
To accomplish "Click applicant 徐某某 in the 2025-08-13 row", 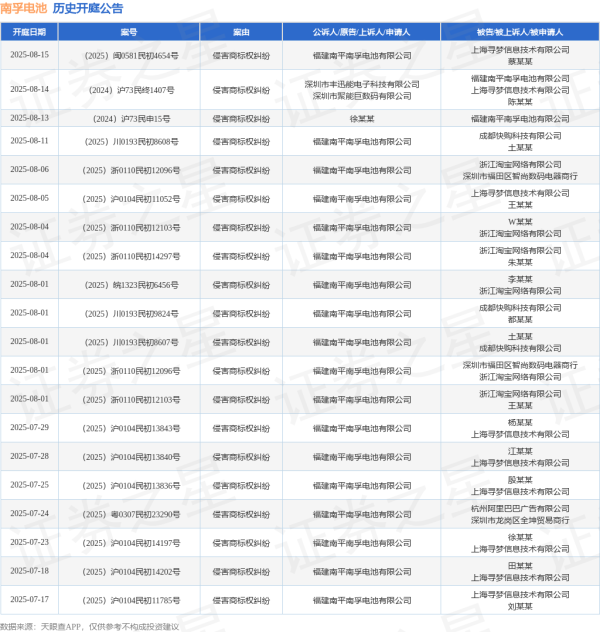I will (362, 119).
